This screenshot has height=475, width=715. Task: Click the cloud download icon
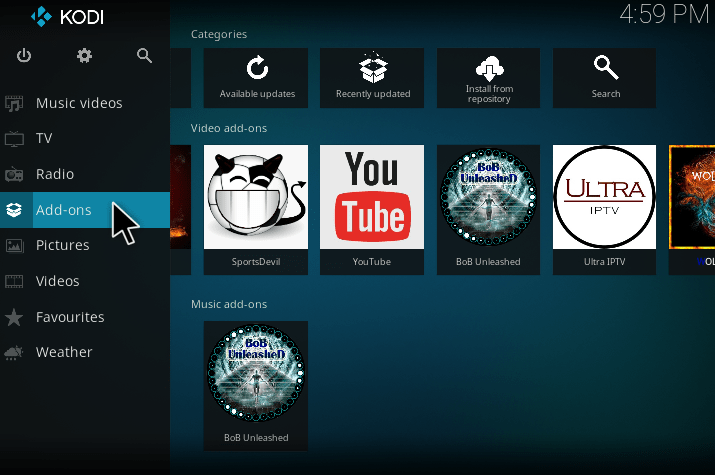point(490,68)
